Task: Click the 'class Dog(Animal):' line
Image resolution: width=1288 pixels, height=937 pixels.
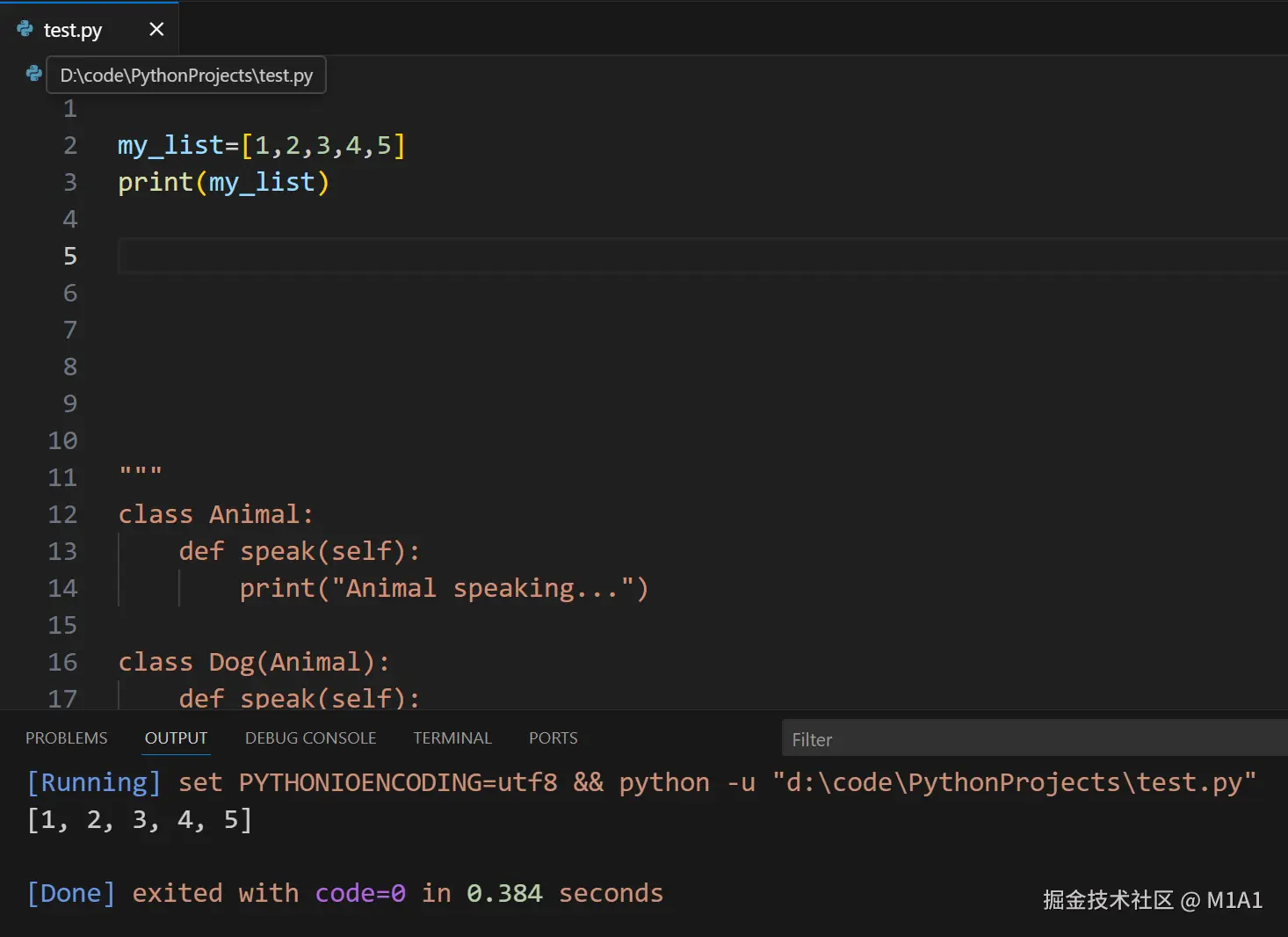Action: [x=254, y=662]
